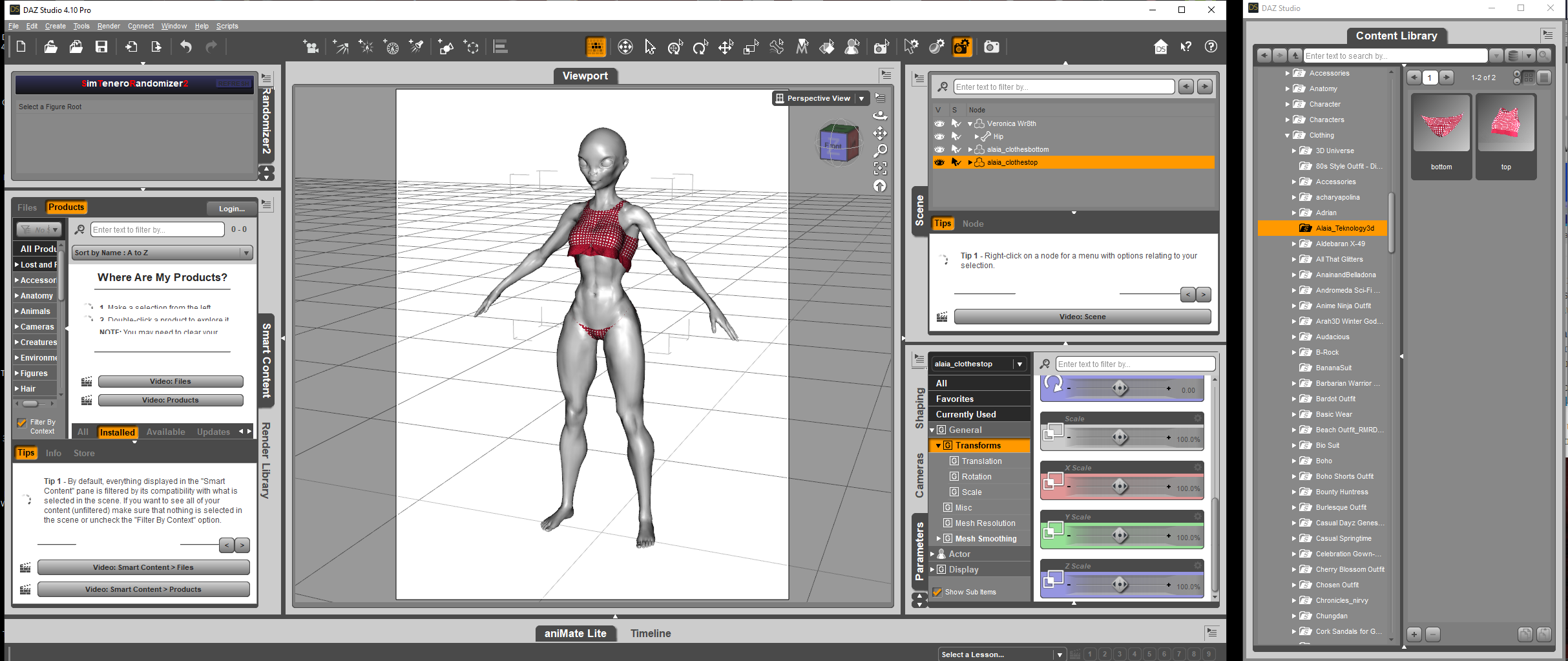Click the Login button
Viewport: 1568px width, 661px height.
(232, 209)
